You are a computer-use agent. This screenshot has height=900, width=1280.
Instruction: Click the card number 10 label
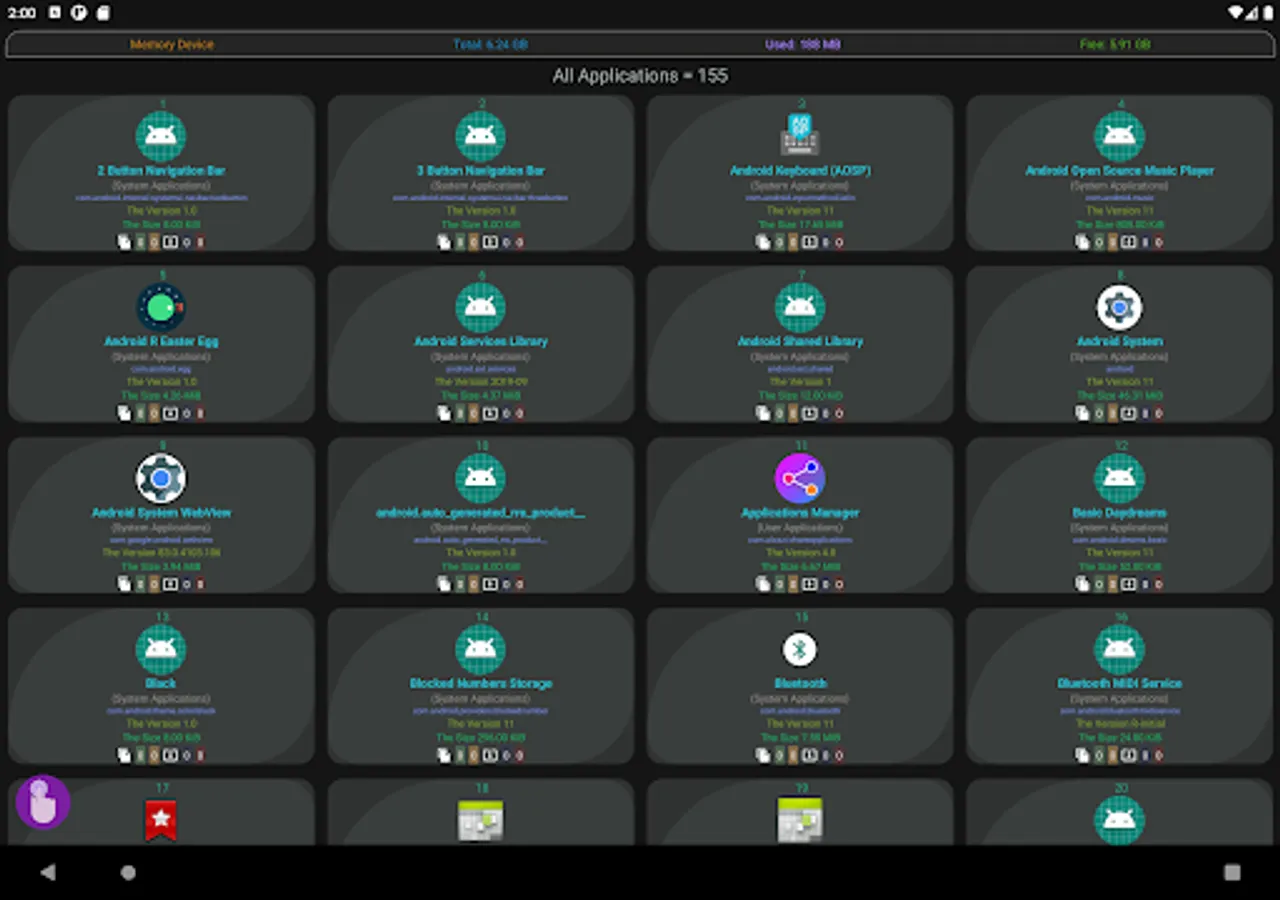[x=481, y=446]
